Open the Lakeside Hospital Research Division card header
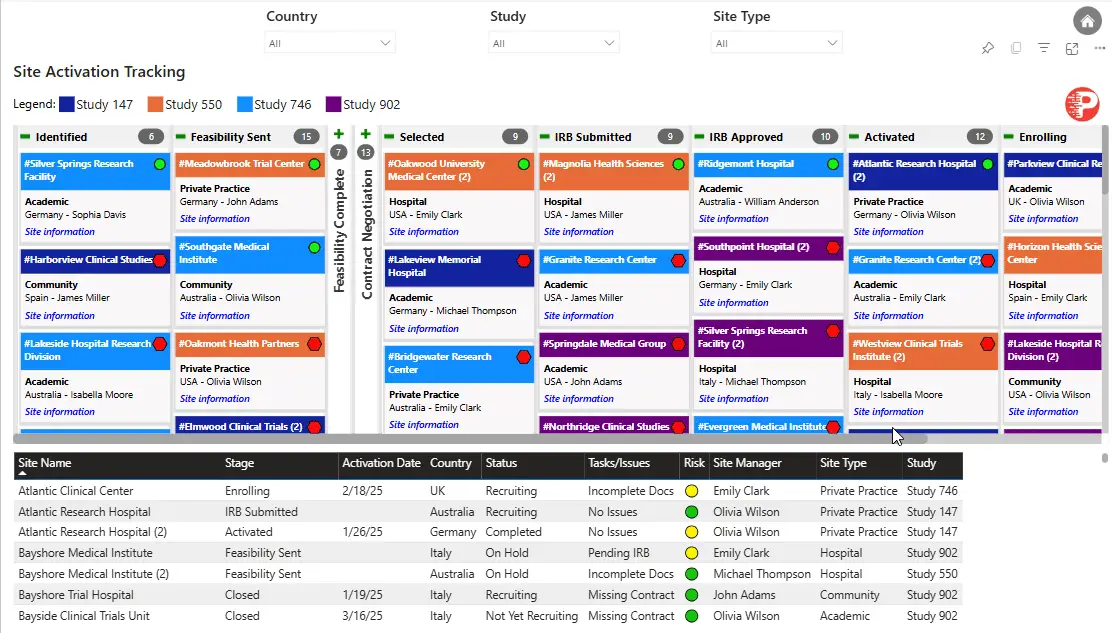Viewport: 1112px width, 633px height. (95, 350)
